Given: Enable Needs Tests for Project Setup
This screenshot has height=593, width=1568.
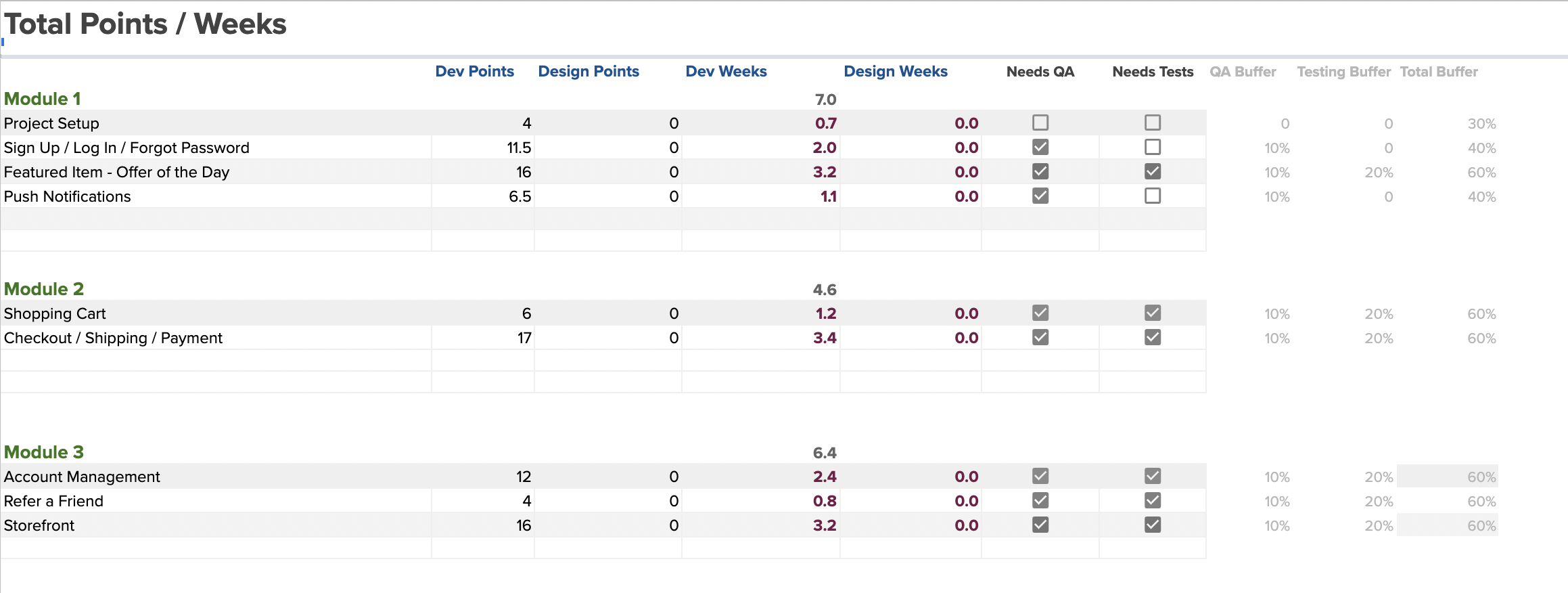Looking at the screenshot, I should [1153, 123].
